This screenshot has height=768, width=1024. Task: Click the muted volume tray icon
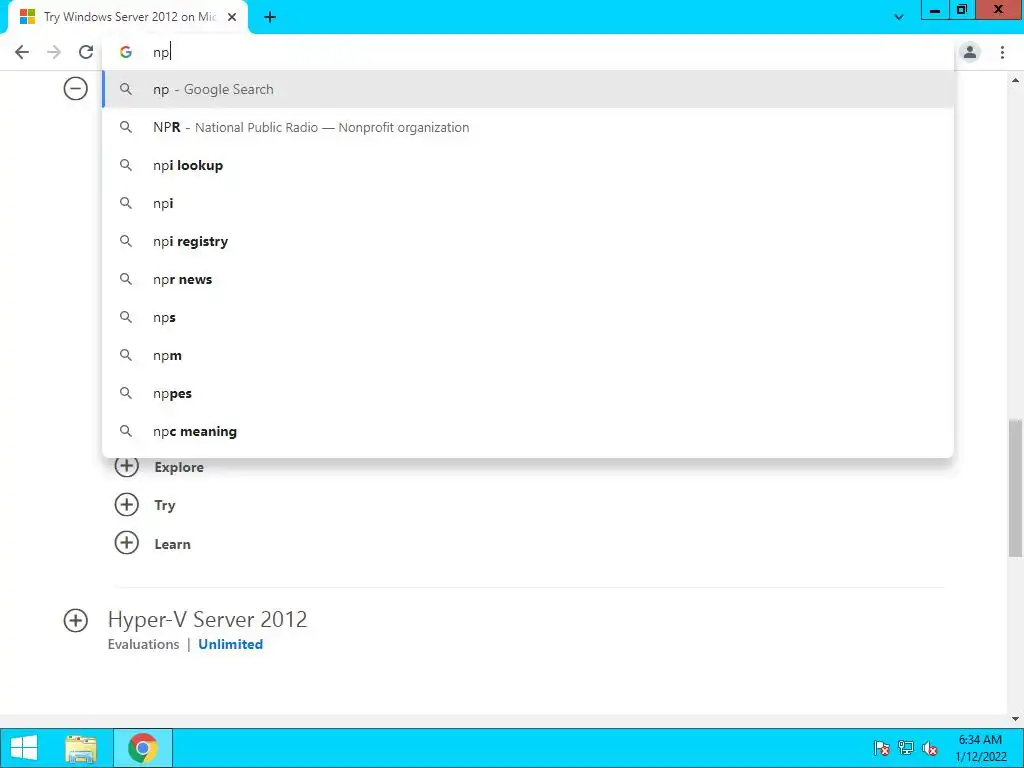[930, 748]
